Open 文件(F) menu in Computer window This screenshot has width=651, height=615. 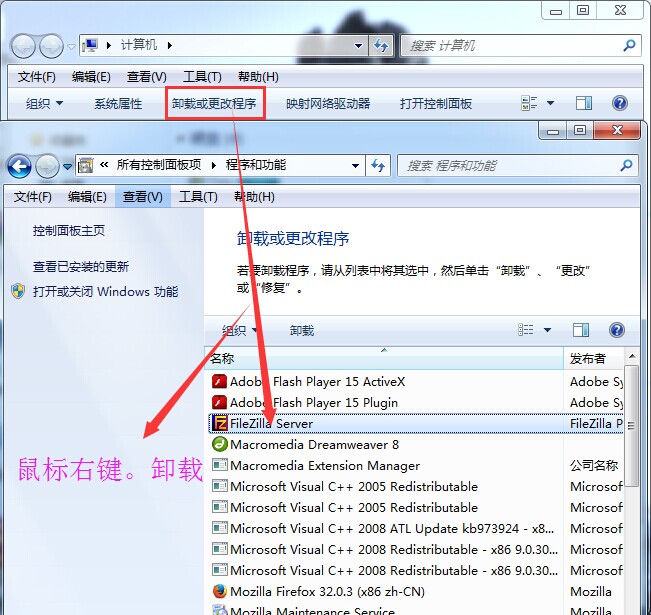37,76
